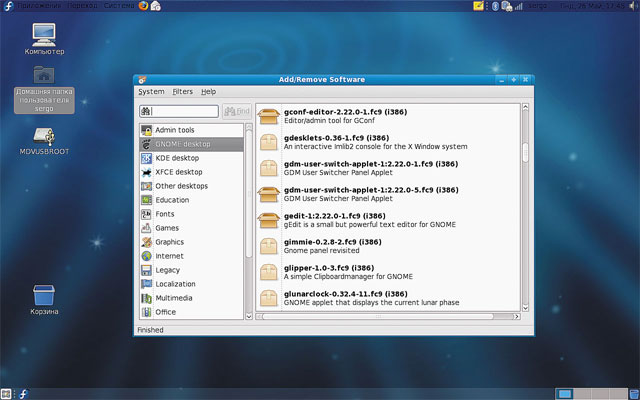Select the gedit-1:2.22.0-1.fc9 package text

(x=335, y=216)
